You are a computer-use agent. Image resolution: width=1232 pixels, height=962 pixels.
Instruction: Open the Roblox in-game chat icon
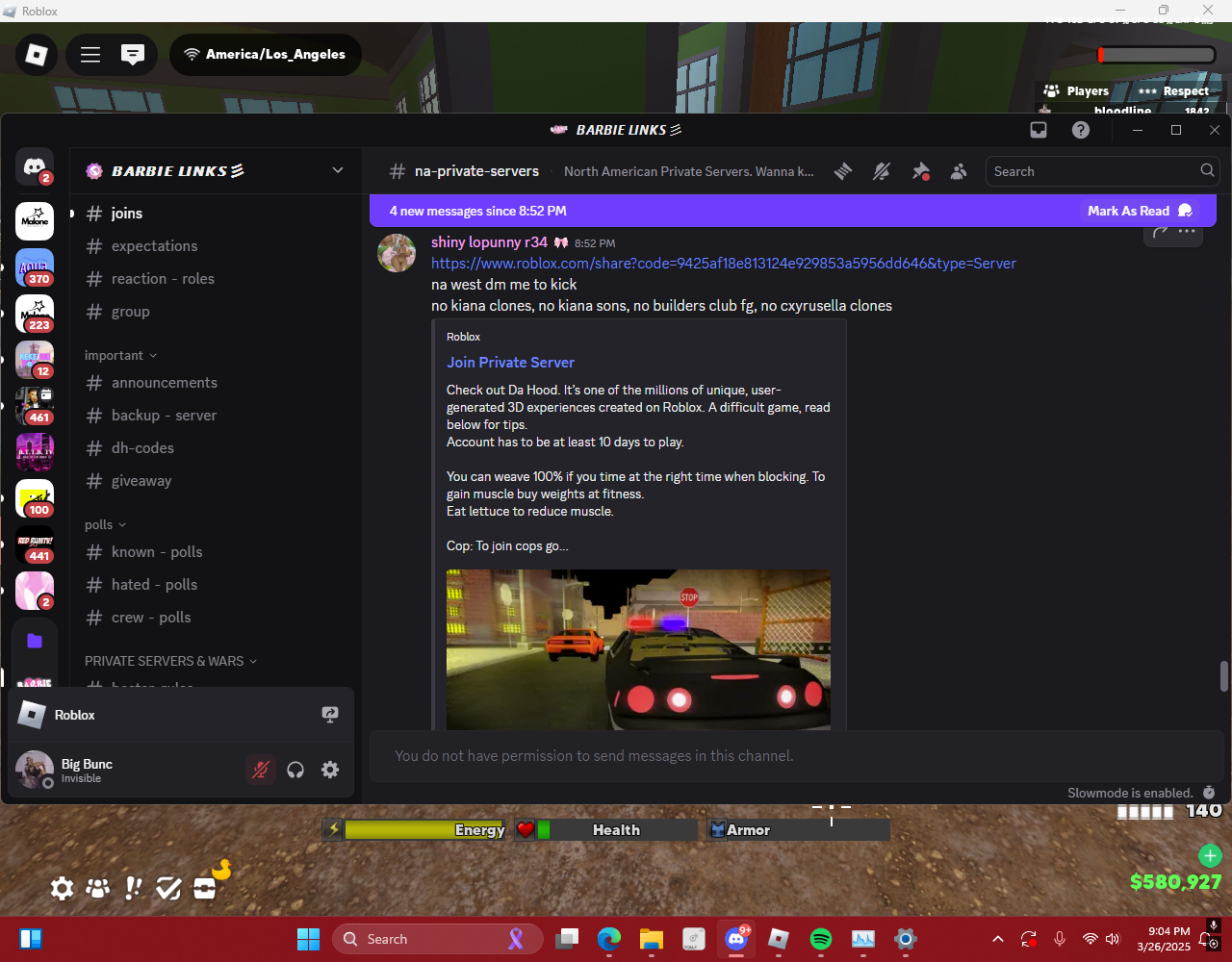point(133,55)
